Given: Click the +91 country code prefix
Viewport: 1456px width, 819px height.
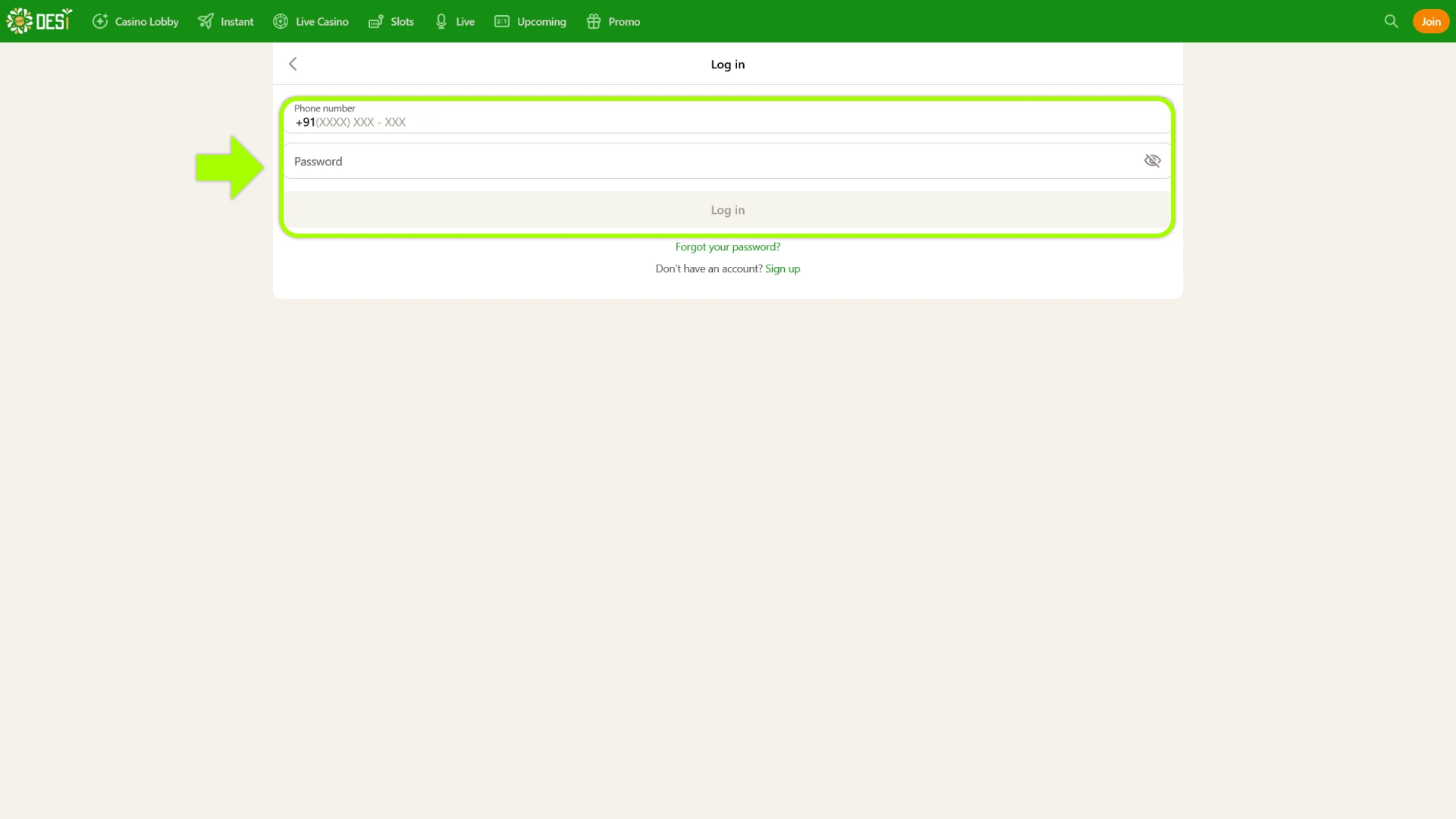Looking at the screenshot, I should 305,122.
